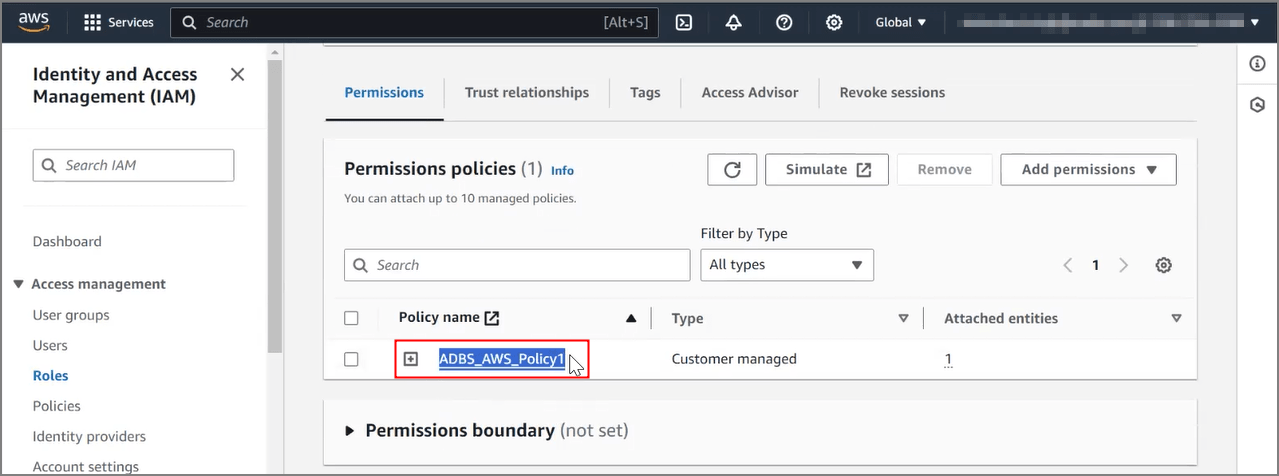Expand the Permissions boundary section
Image resolution: width=1279 pixels, height=476 pixels.
[350, 431]
